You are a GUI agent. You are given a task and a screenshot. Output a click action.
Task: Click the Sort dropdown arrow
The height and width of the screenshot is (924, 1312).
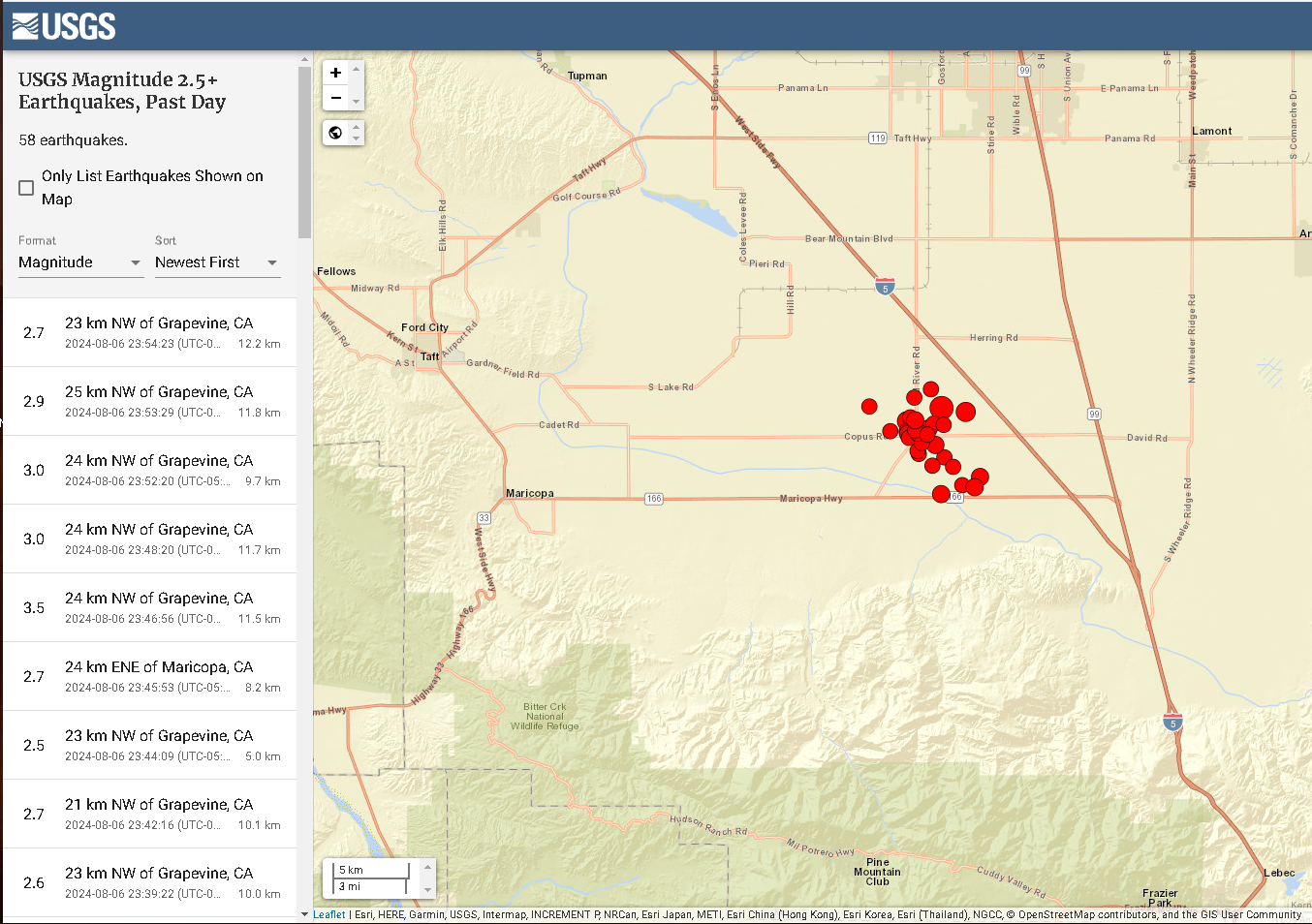coord(272,262)
